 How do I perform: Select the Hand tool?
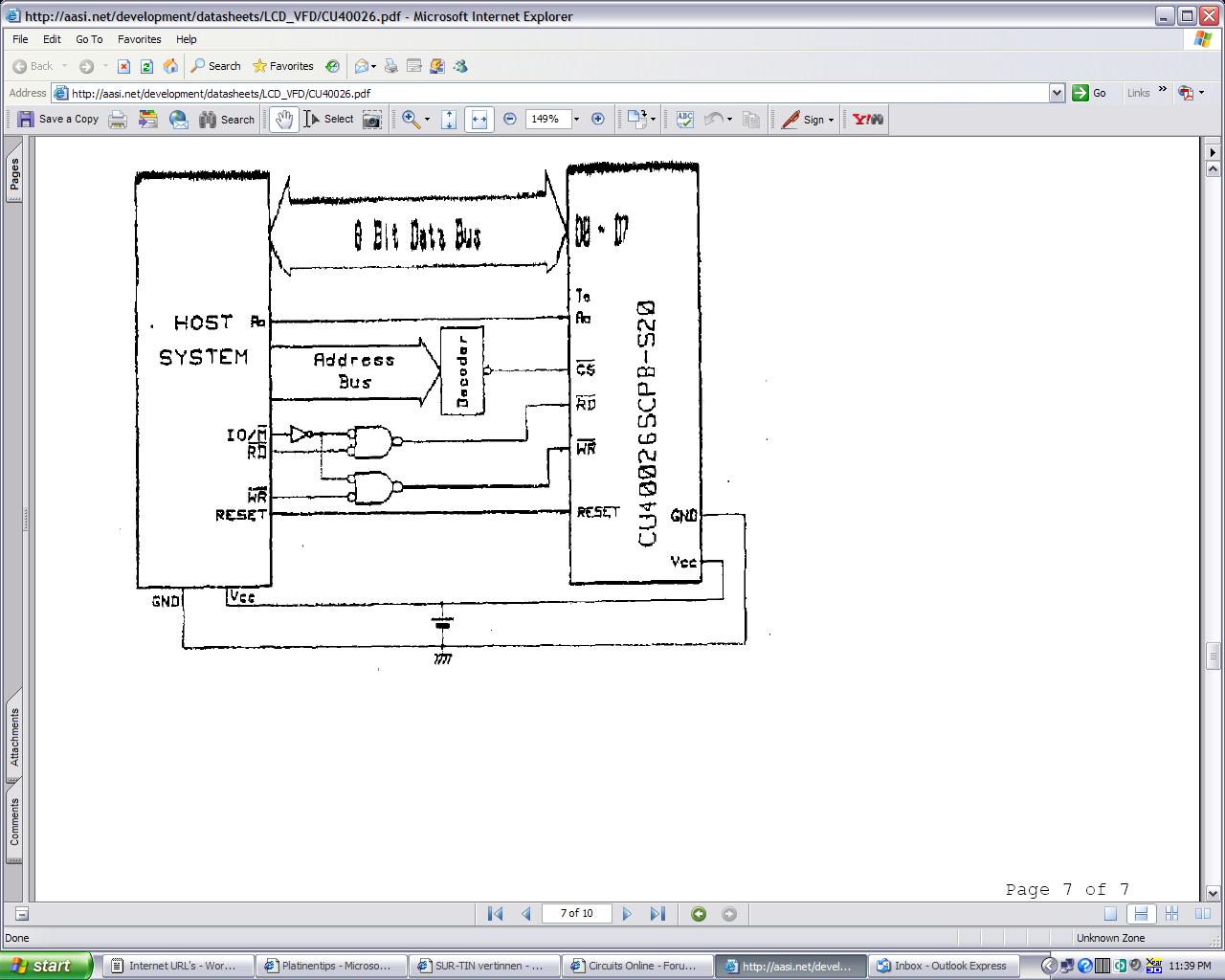[283, 120]
